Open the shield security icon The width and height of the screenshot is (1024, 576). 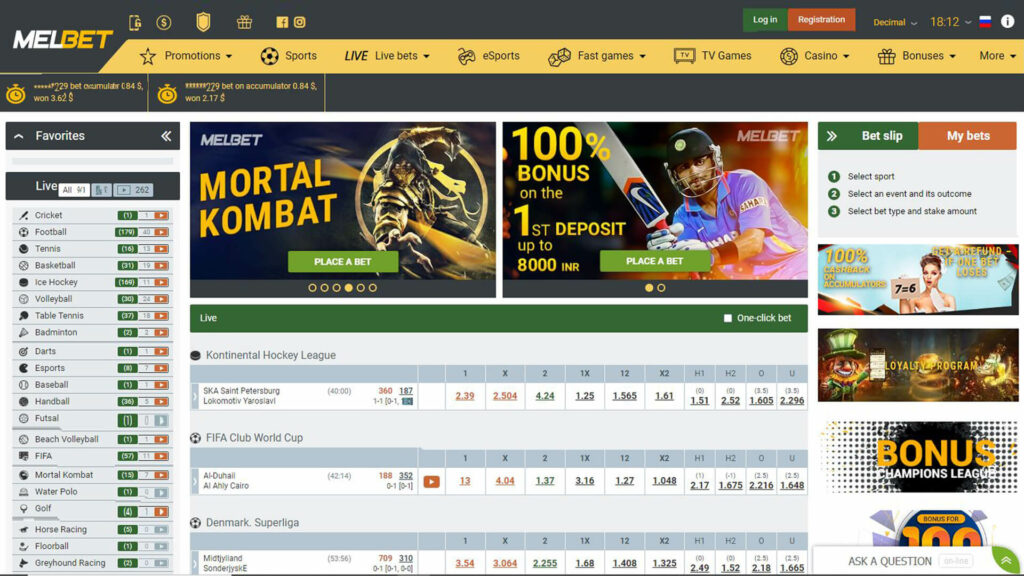tap(204, 22)
